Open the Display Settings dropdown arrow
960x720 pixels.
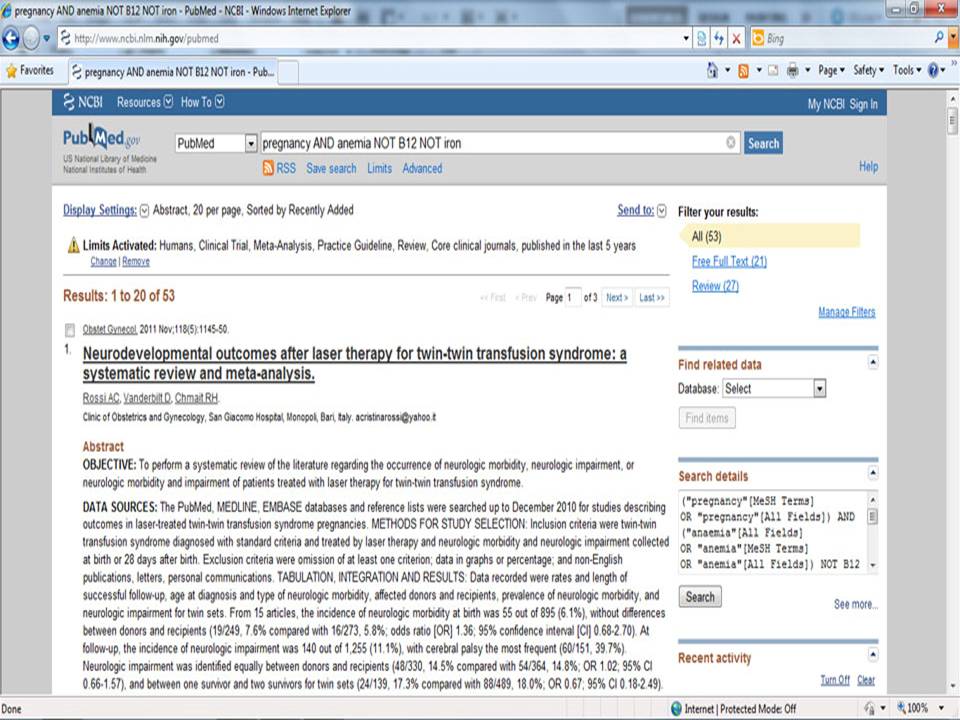pyautogui.click(x=144, y=211)
